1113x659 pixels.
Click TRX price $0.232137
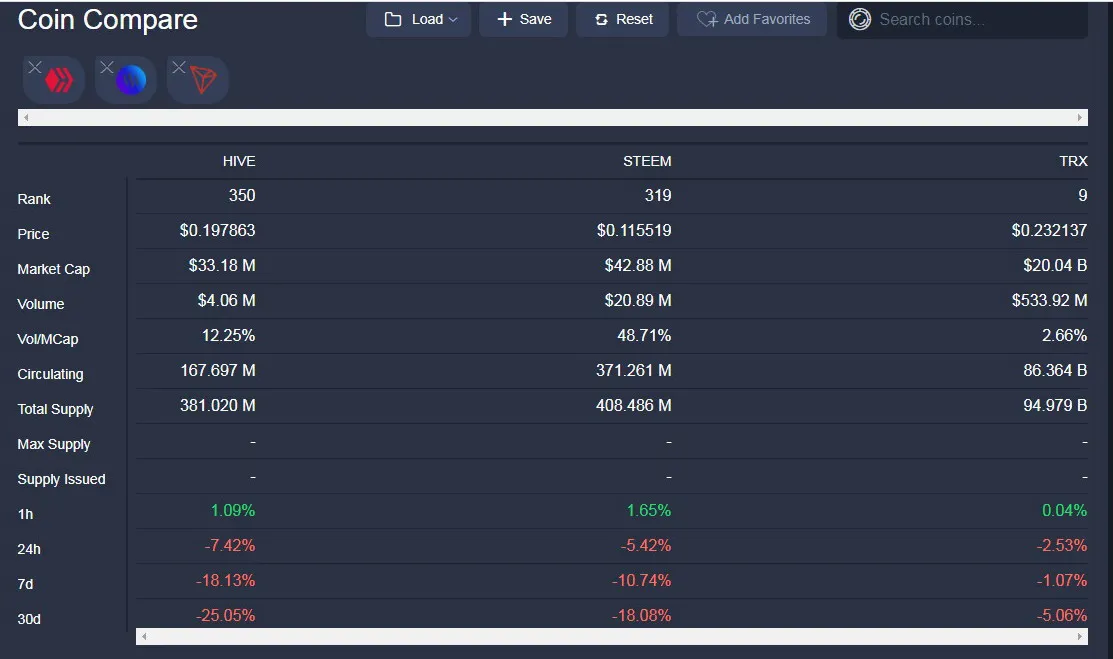coord(1049,230)
